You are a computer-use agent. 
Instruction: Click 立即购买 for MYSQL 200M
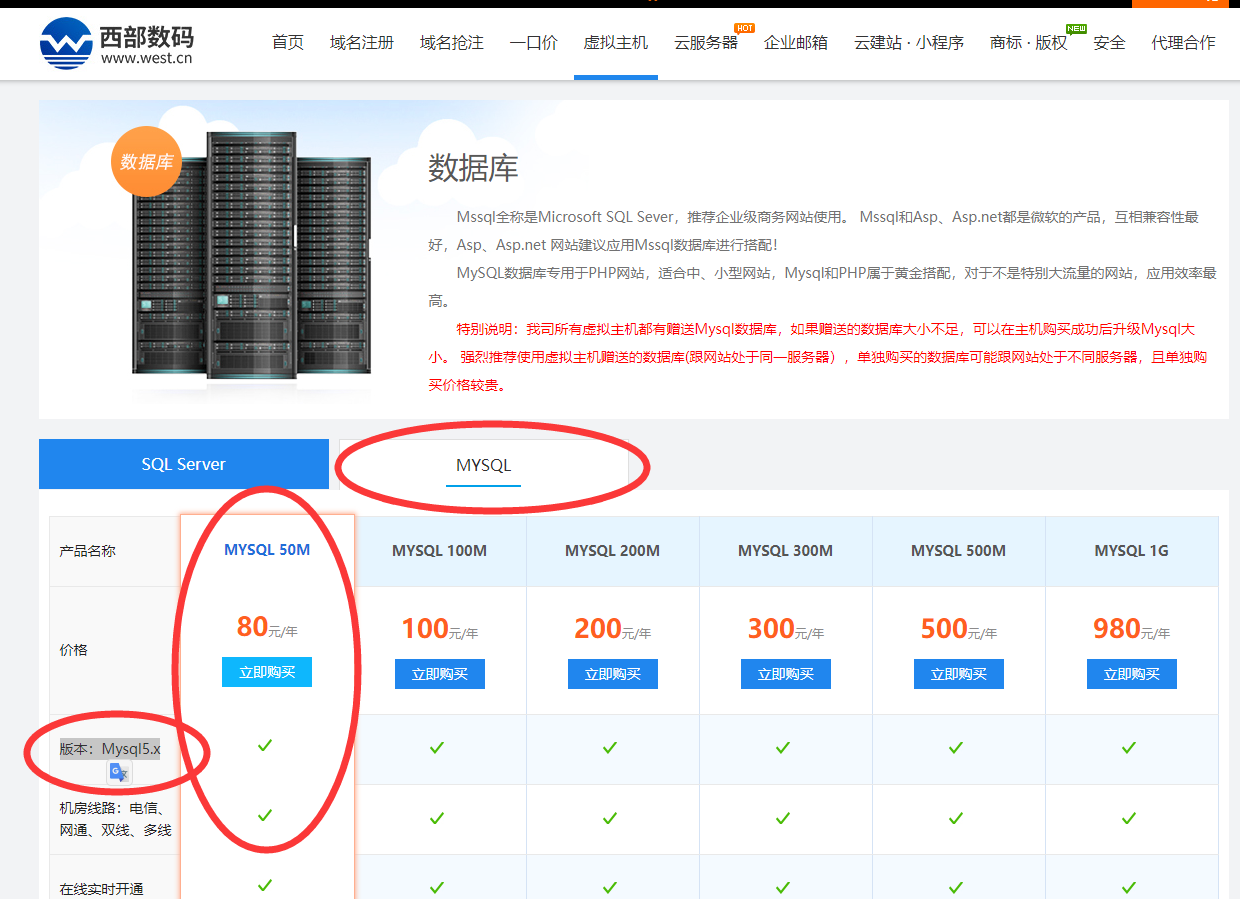(613, 674)
